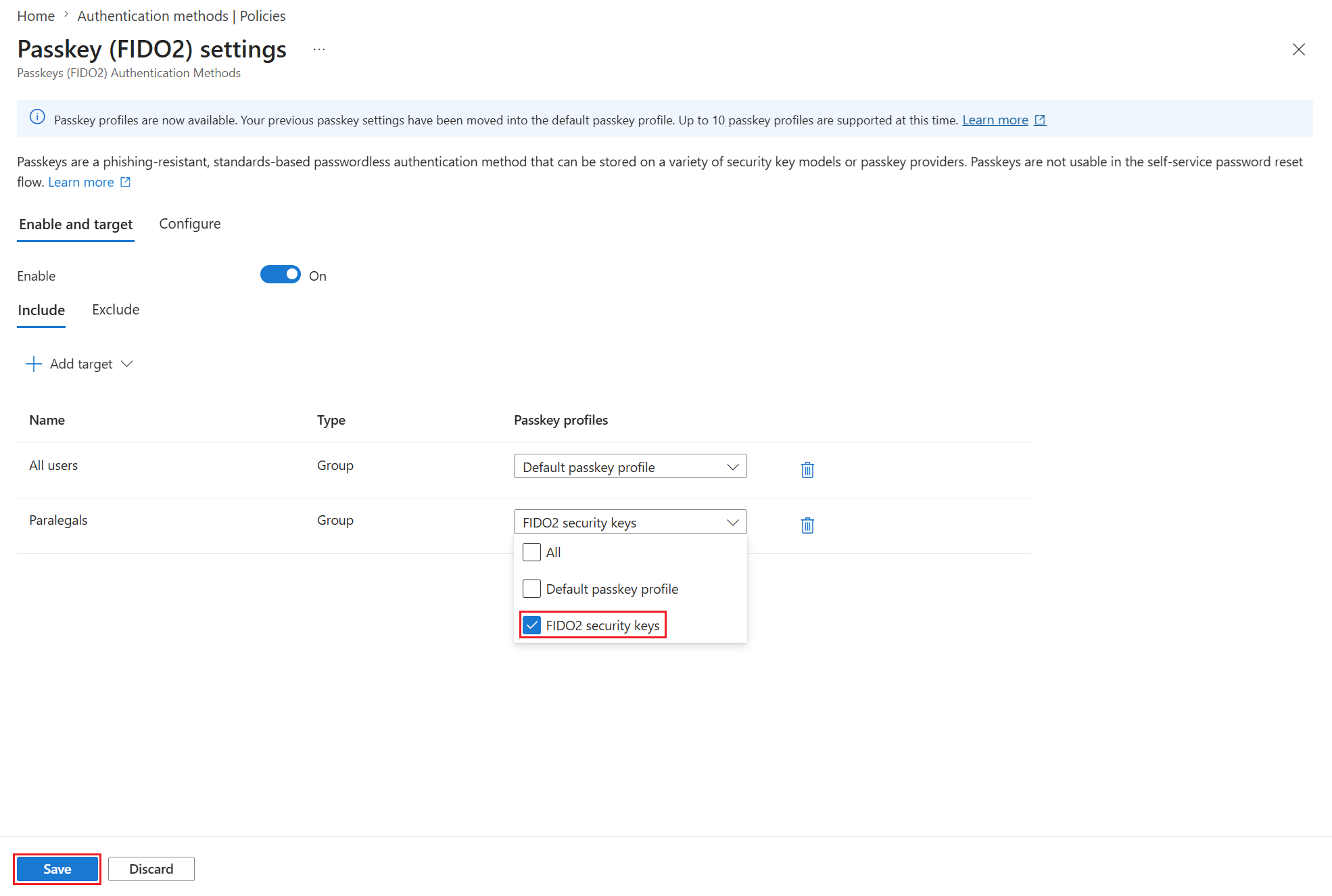The height and width of the screenshot is (896, 1332).
Task: Click the Group type cell for Paralegals
Action: click(335, 520)
